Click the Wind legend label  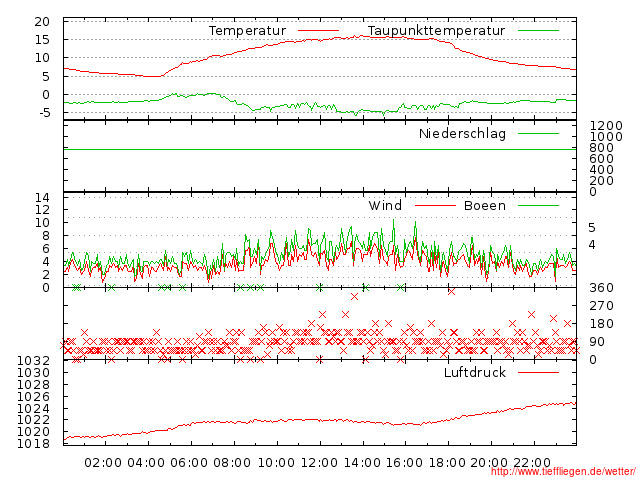[385, 206]
